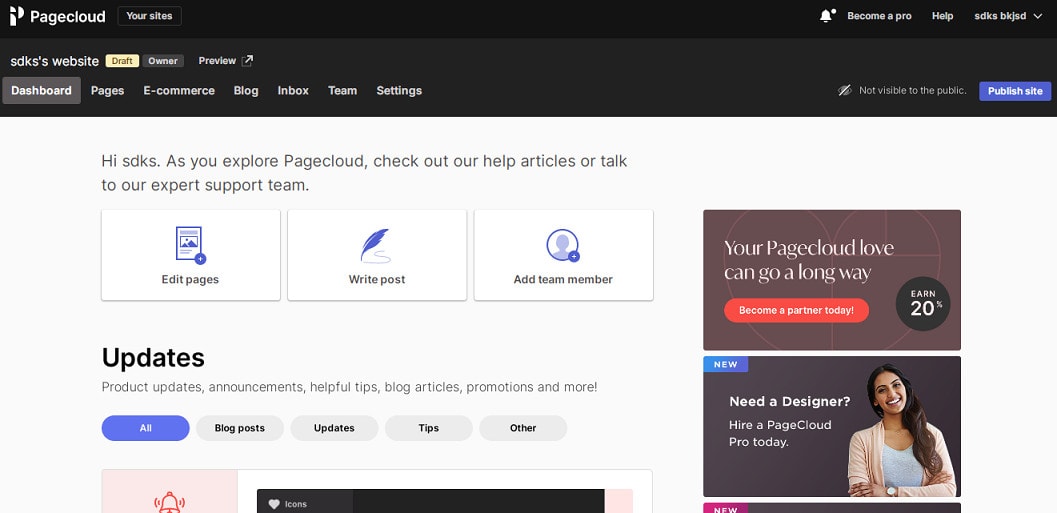
Task: Click the Draft status badge
Action: pyautogui.click(x=122, y=61)
